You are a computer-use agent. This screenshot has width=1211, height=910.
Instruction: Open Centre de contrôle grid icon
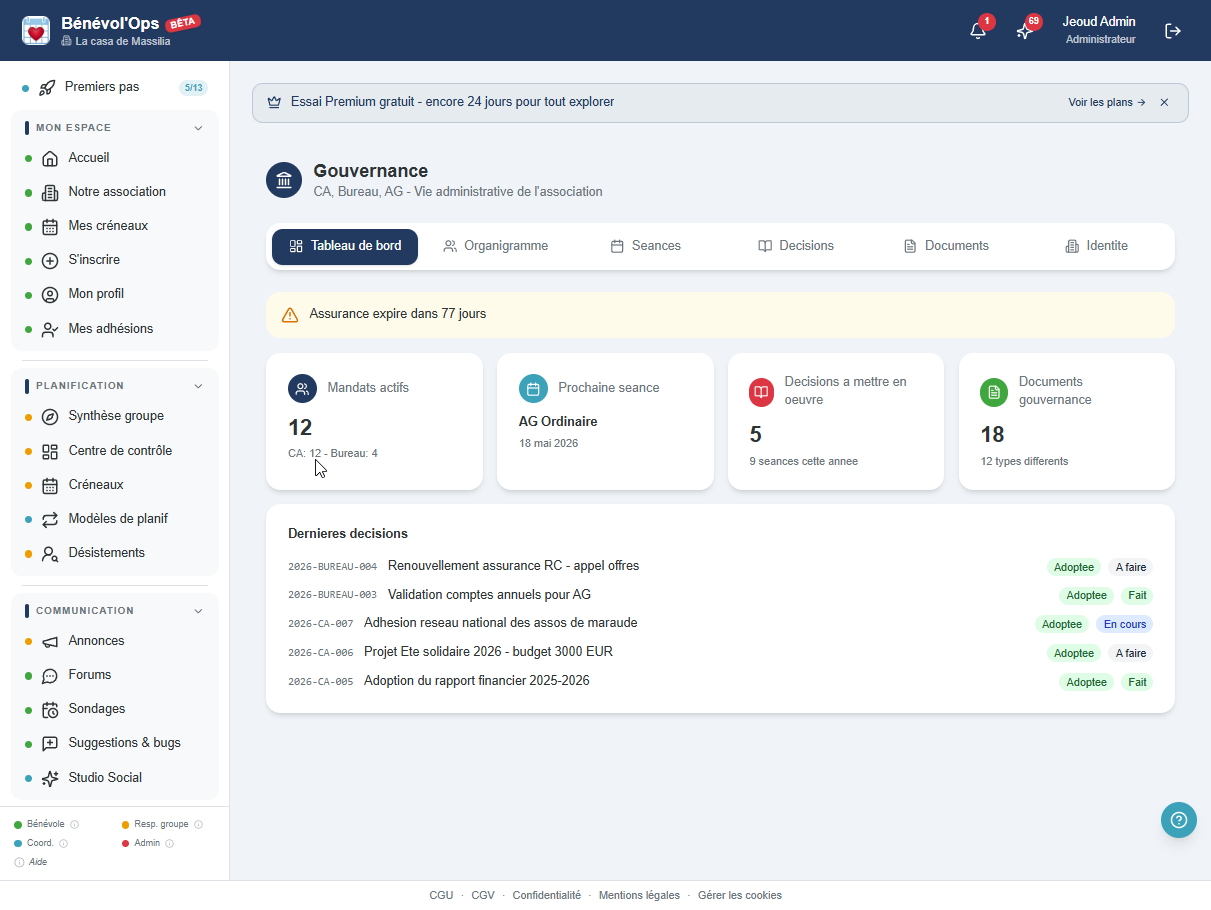tap(50, 451)
